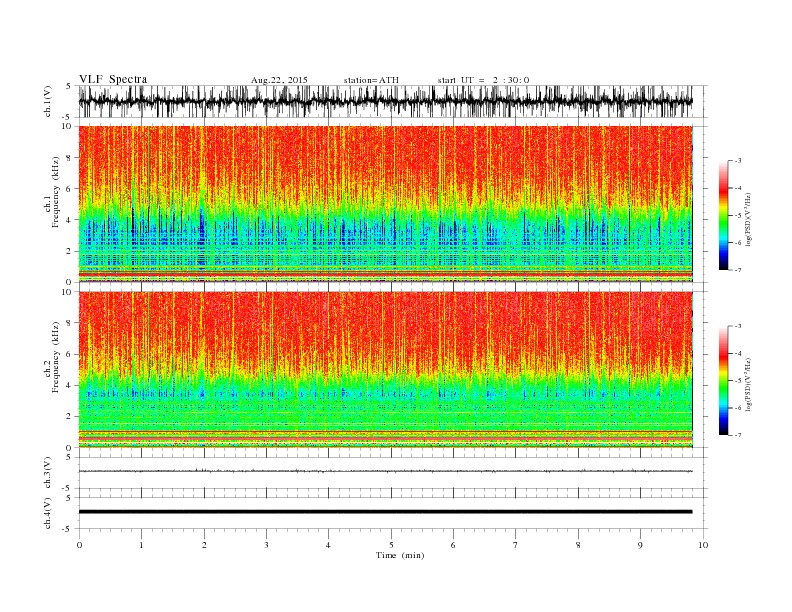Click the 'ch.3(V)' axis label
The width and height of the screenshot is (792, 612).
click(48, 473)
